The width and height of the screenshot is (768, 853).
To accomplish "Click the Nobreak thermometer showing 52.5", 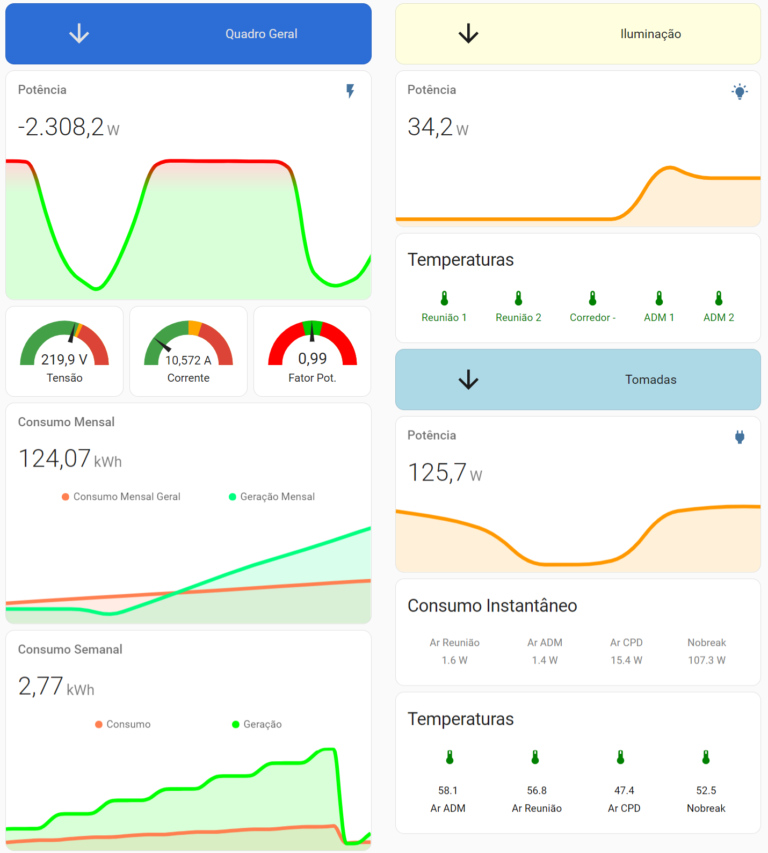I will click(x=705, y=758).
